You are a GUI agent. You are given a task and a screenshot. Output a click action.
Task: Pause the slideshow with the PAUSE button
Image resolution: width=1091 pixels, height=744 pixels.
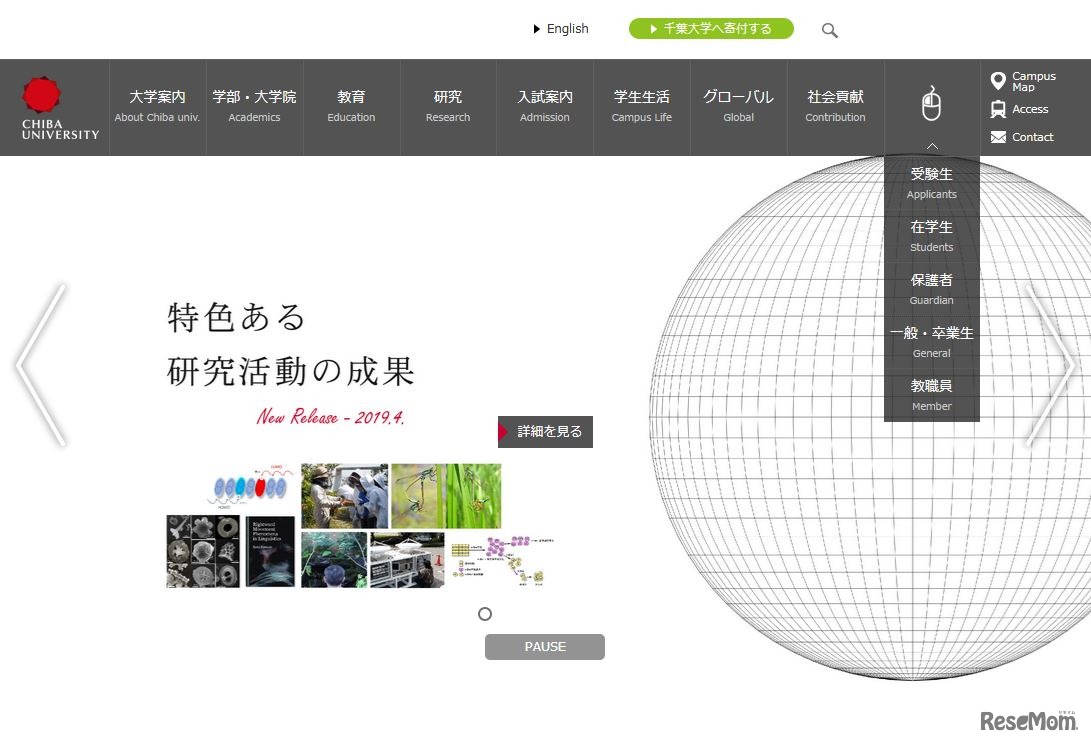pos(544,646)
